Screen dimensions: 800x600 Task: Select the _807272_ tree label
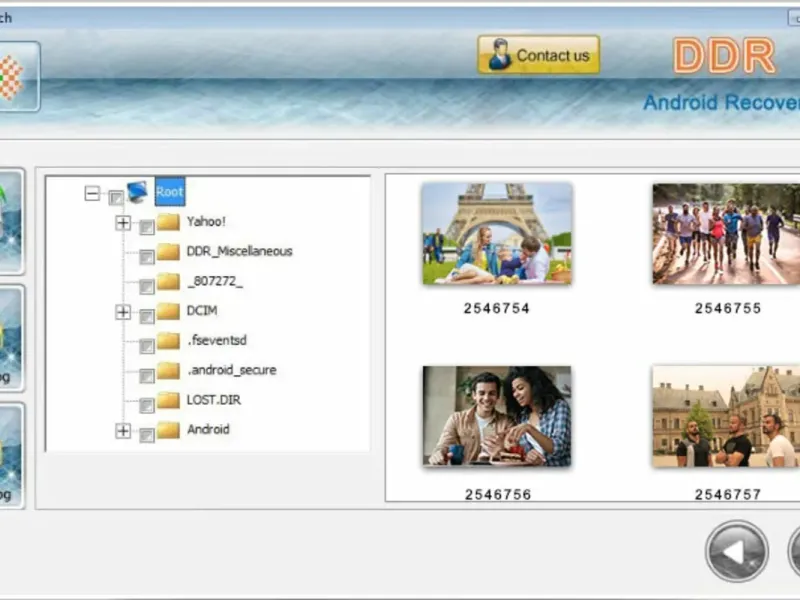(215, 281)
